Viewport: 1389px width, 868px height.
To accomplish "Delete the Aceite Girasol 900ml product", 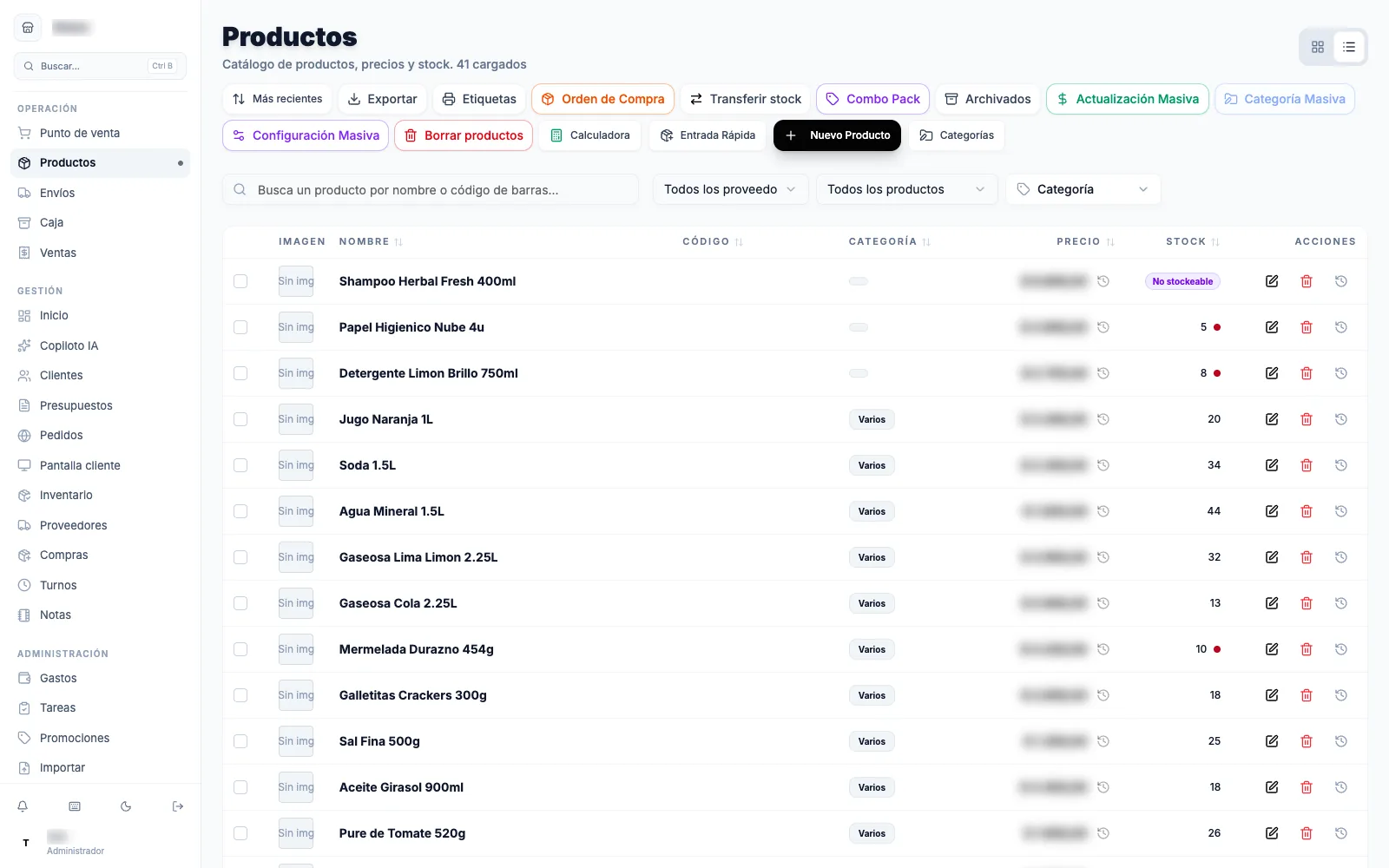I will (x=1307, y=787).
